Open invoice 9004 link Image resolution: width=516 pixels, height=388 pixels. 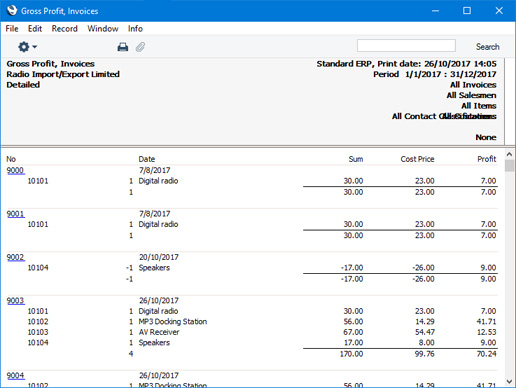point(15,375)
